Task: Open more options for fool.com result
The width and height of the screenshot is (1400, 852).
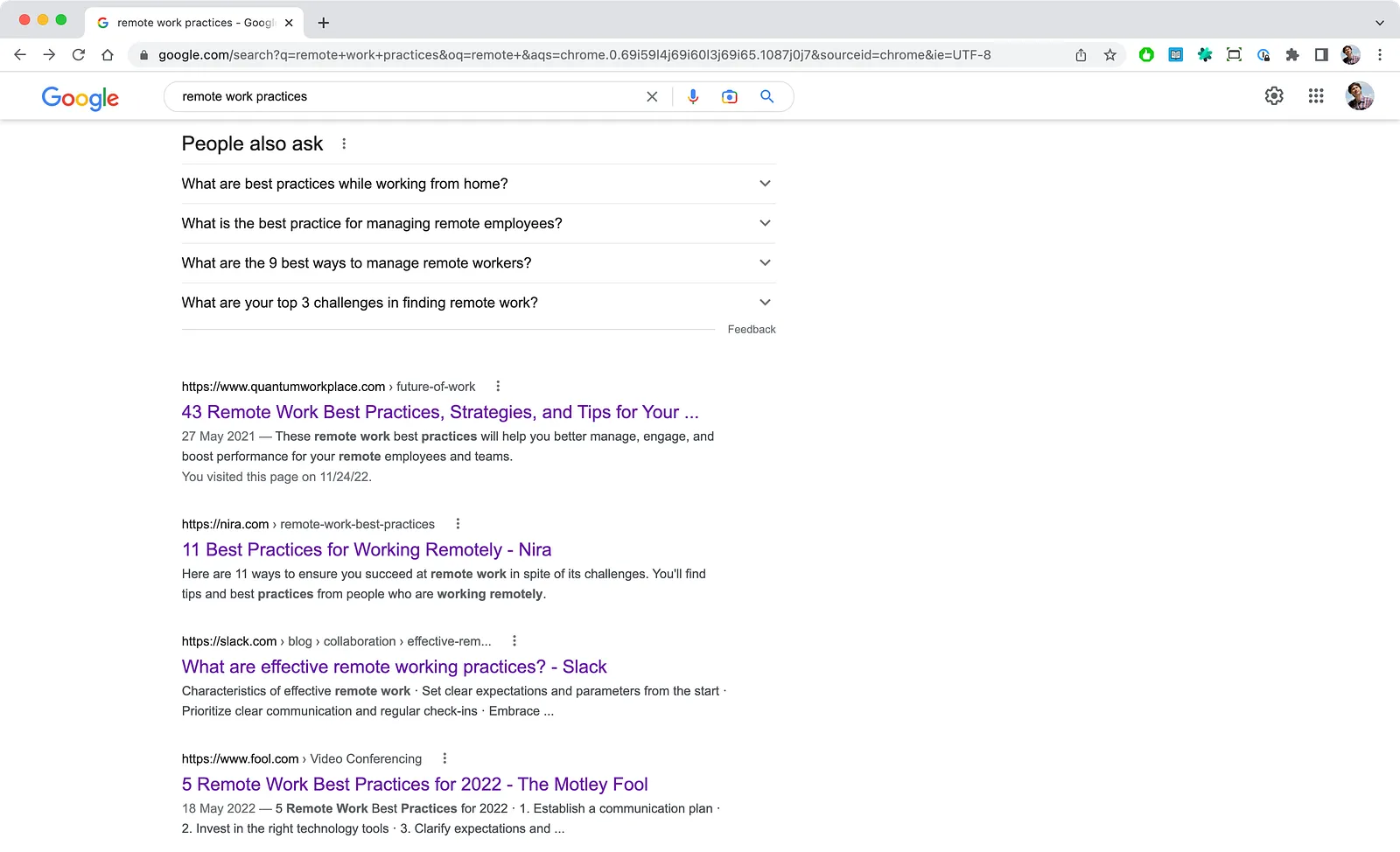Action: 444,758
